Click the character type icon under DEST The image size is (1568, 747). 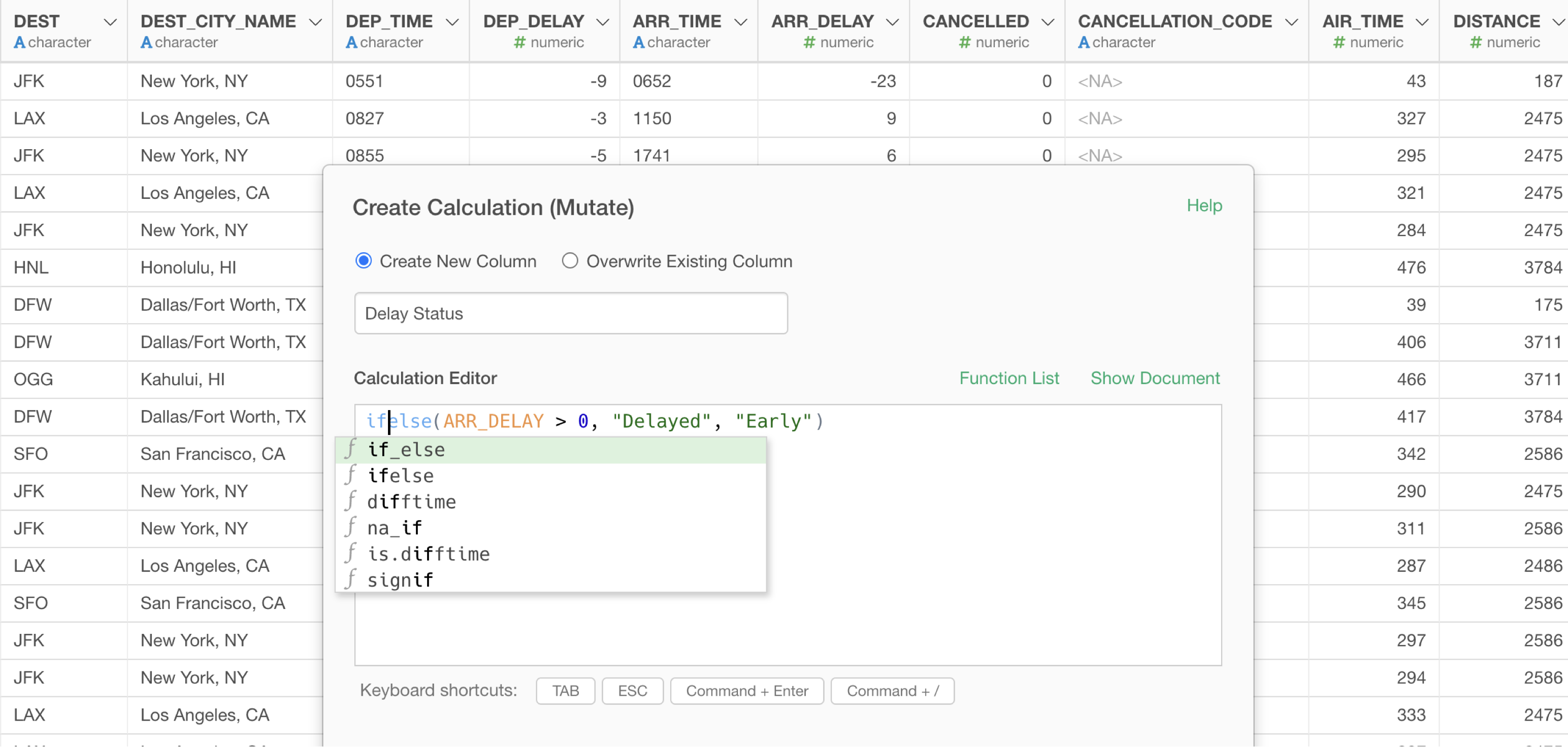point(19,43)
